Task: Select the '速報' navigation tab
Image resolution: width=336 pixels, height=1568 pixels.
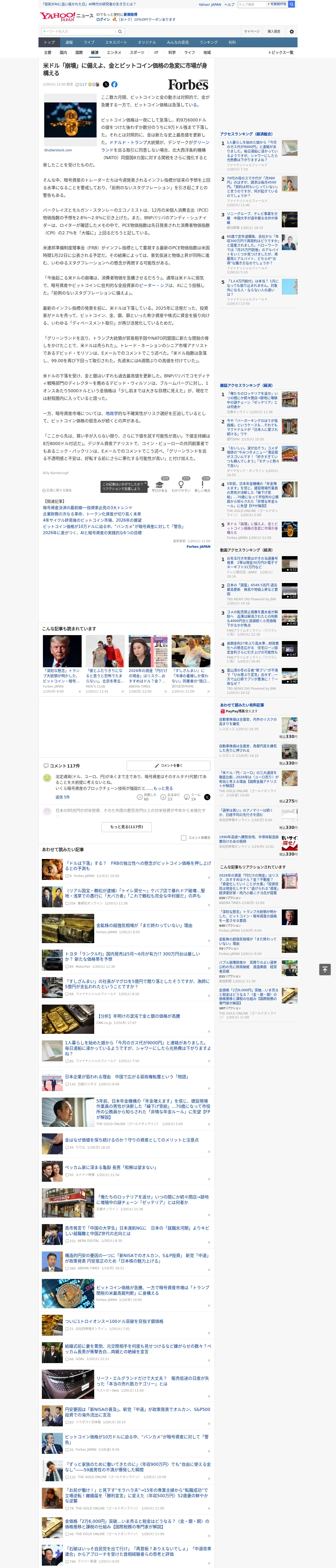Action: 69,43
